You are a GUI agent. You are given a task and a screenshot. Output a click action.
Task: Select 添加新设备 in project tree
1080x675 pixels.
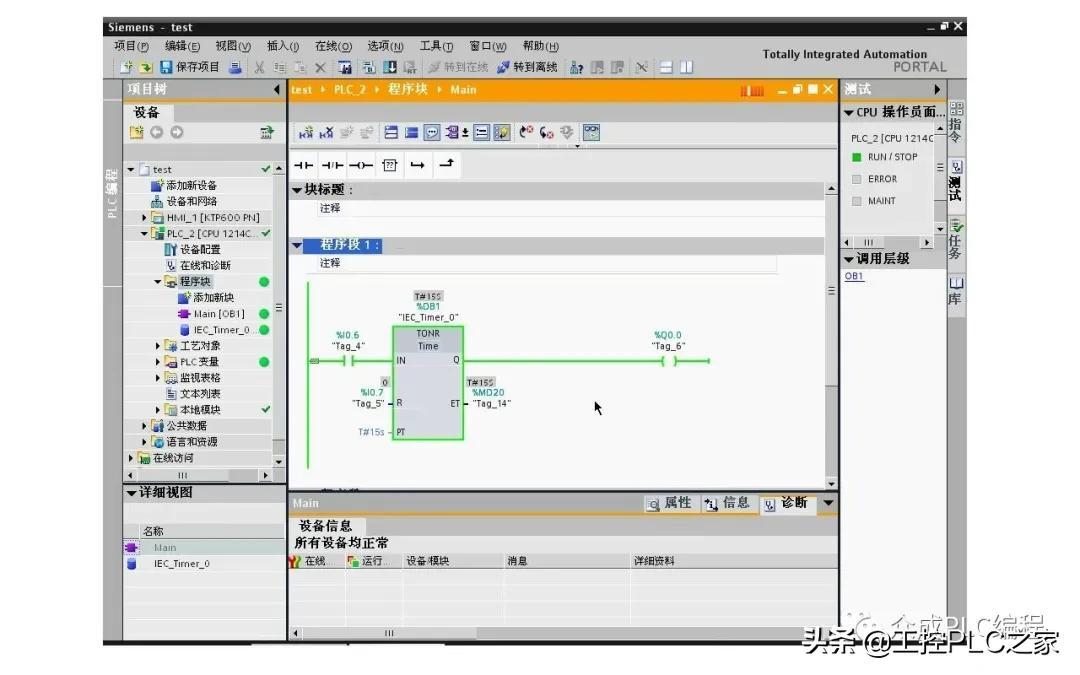click(x=191, y=185)
